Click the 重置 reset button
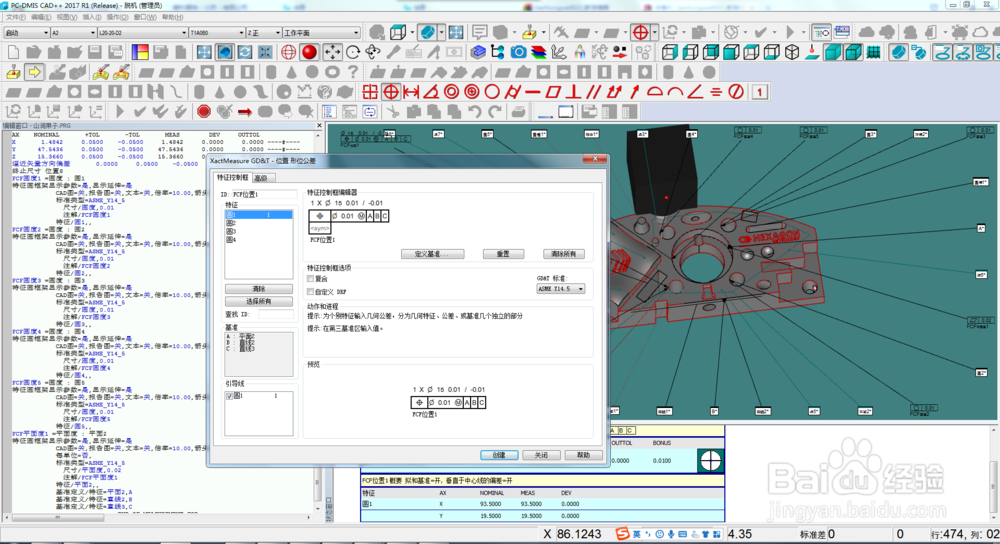Image resolution: width=1000 pixels, height=544 pixels. click(x=503, y=254)
